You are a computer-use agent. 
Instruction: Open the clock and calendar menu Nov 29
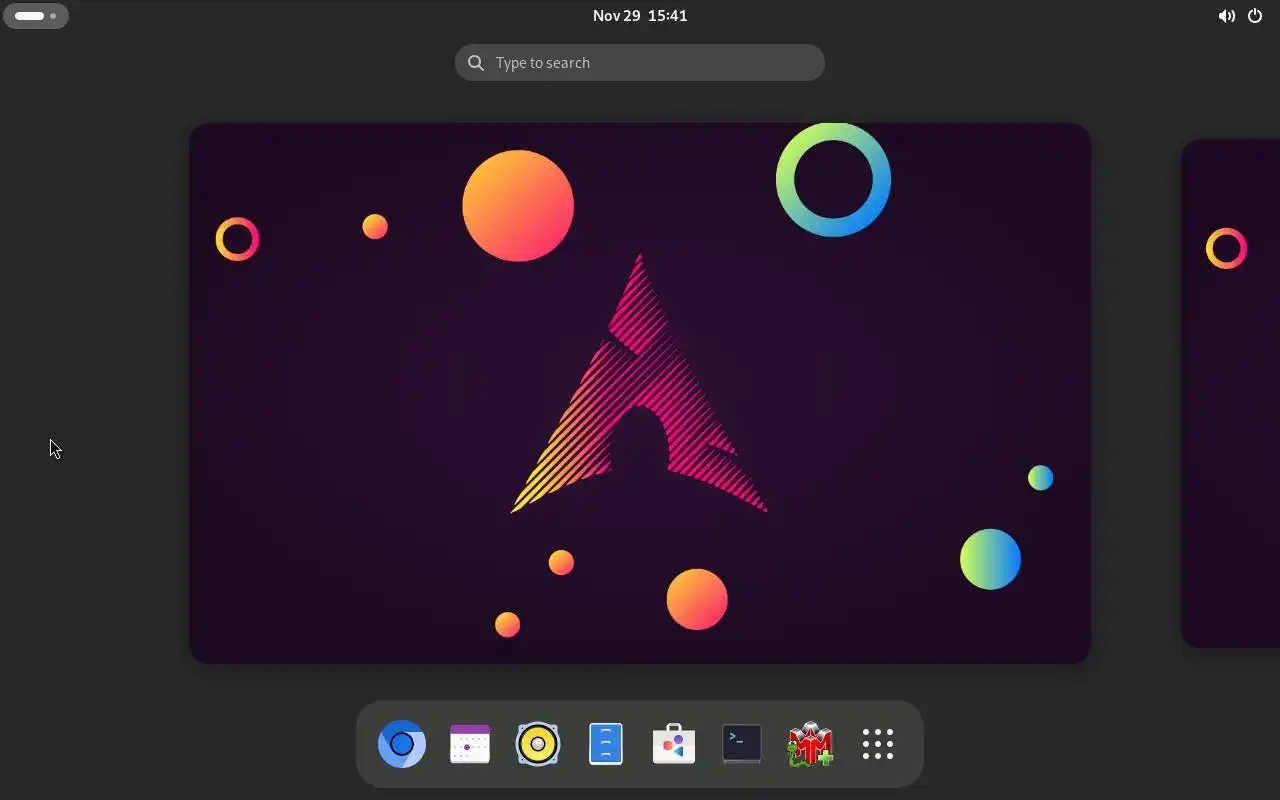pos(640,15)
